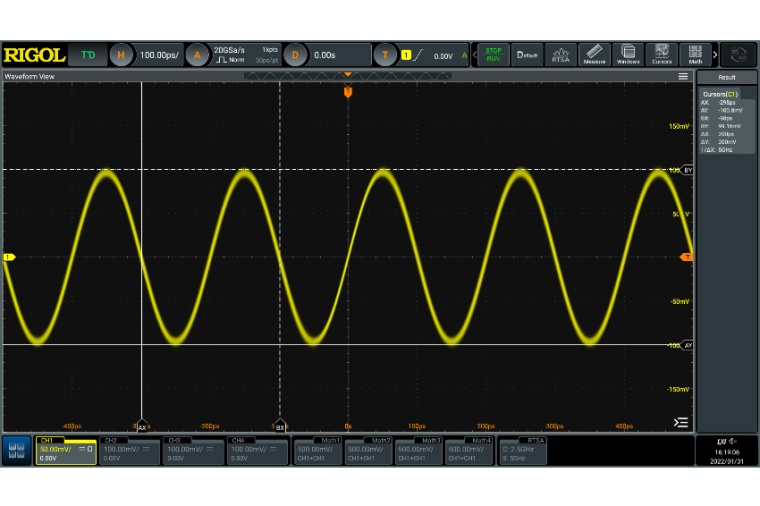Open the Windows layout icon
The image size is (760, 506).
[628, 55]
